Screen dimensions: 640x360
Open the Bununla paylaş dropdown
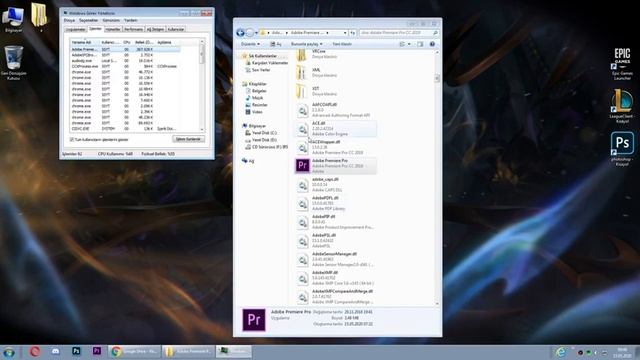click(307, 44)
